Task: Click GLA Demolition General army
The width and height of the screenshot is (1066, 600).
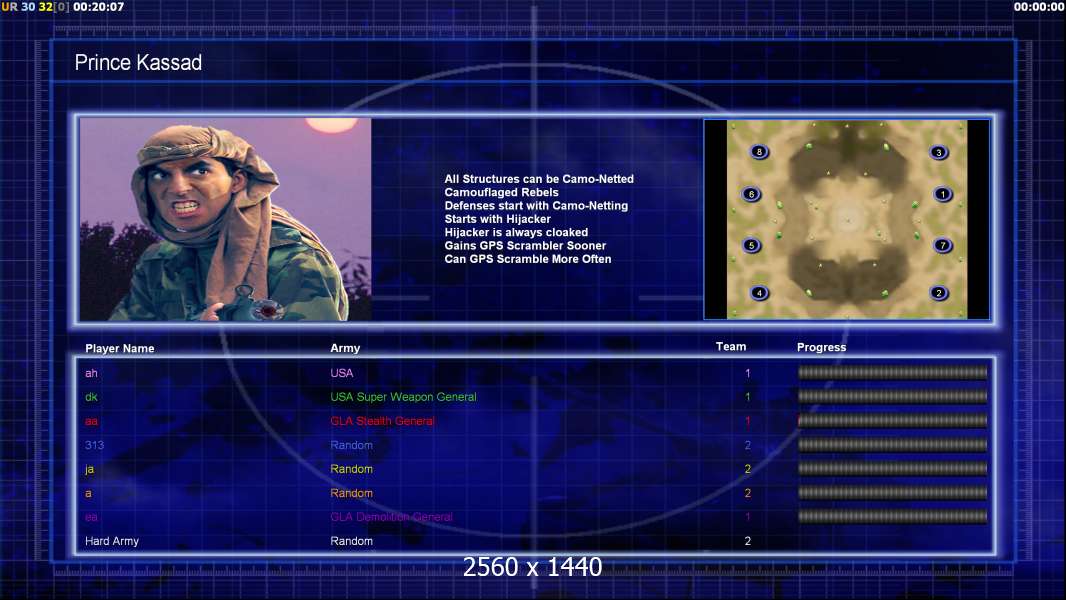Action: pos(391,517)
